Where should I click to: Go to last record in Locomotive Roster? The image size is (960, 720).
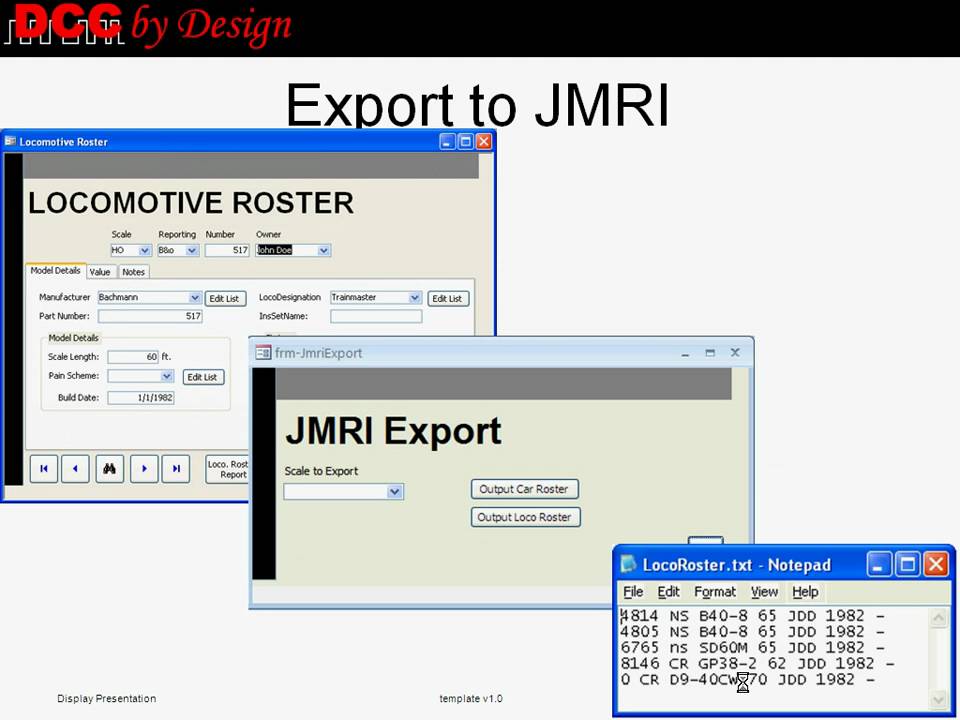(x=176, y=469)
